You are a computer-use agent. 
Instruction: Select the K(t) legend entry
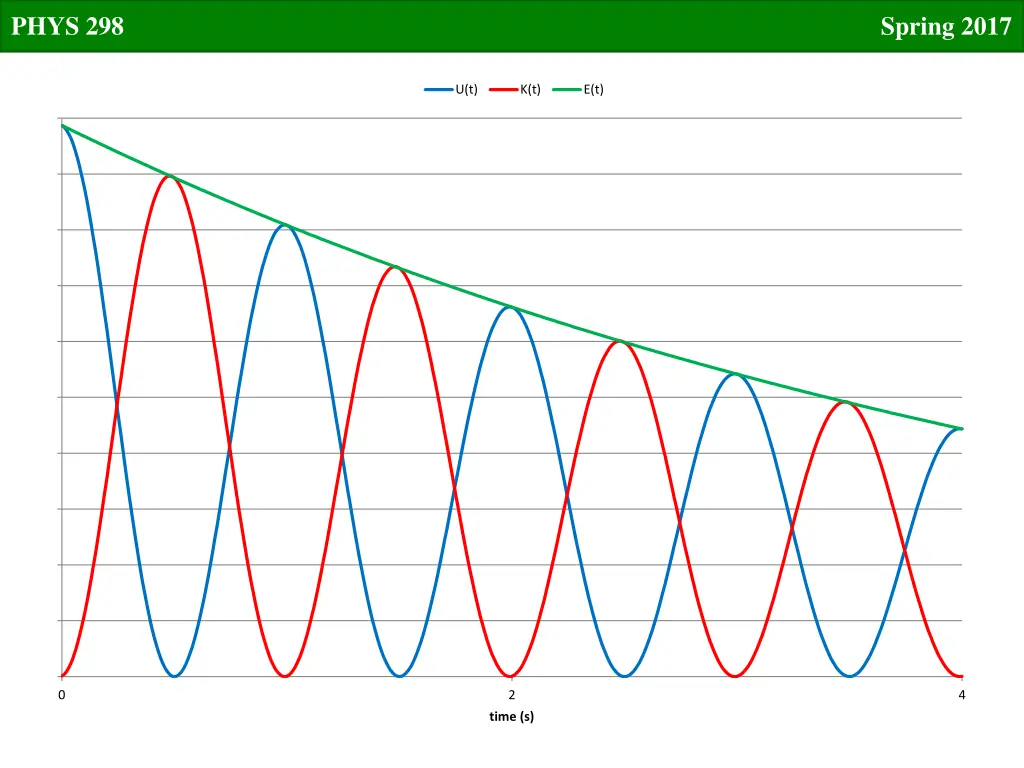pos(515,89)
